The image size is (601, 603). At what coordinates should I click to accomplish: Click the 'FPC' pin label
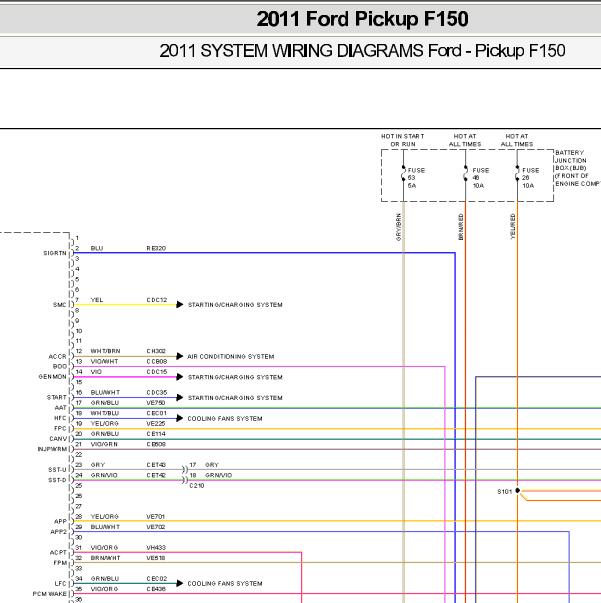pos(60,428)
